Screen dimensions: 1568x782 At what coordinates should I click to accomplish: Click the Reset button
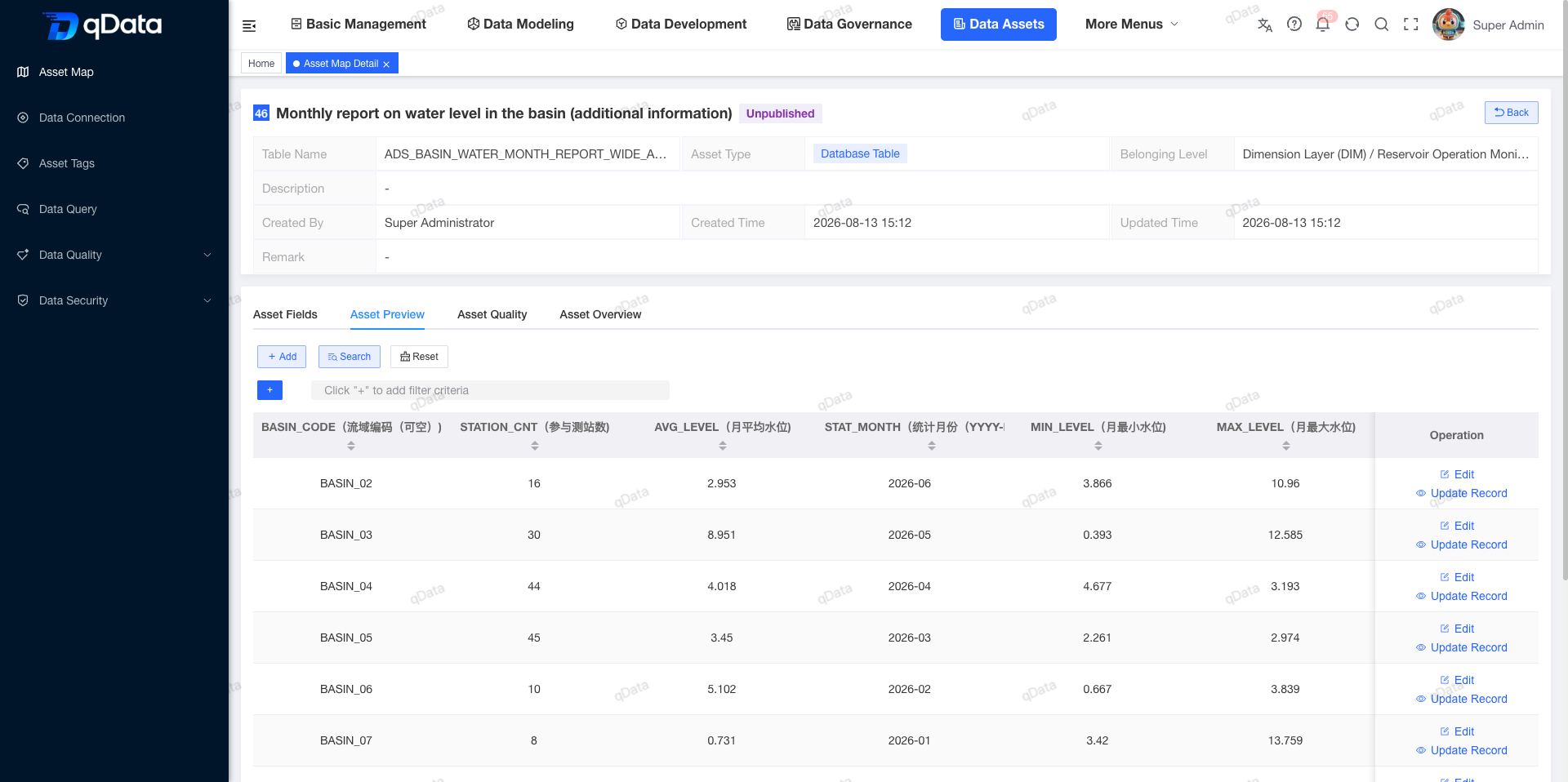pos(419,357)
